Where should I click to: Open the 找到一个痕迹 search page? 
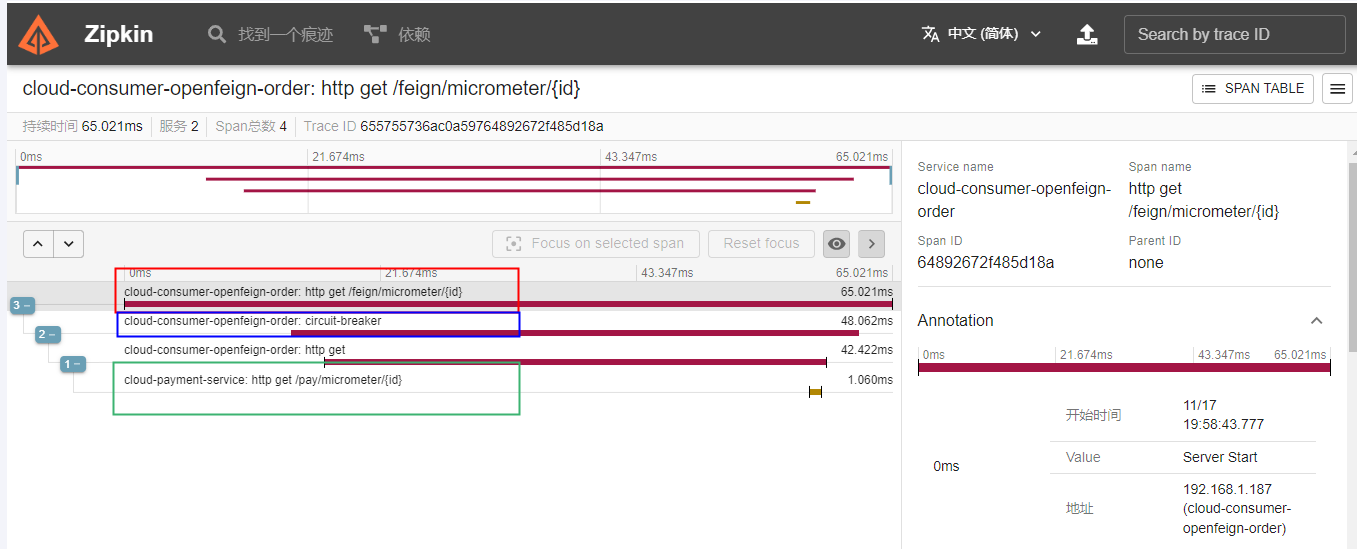tap(270, 34)
